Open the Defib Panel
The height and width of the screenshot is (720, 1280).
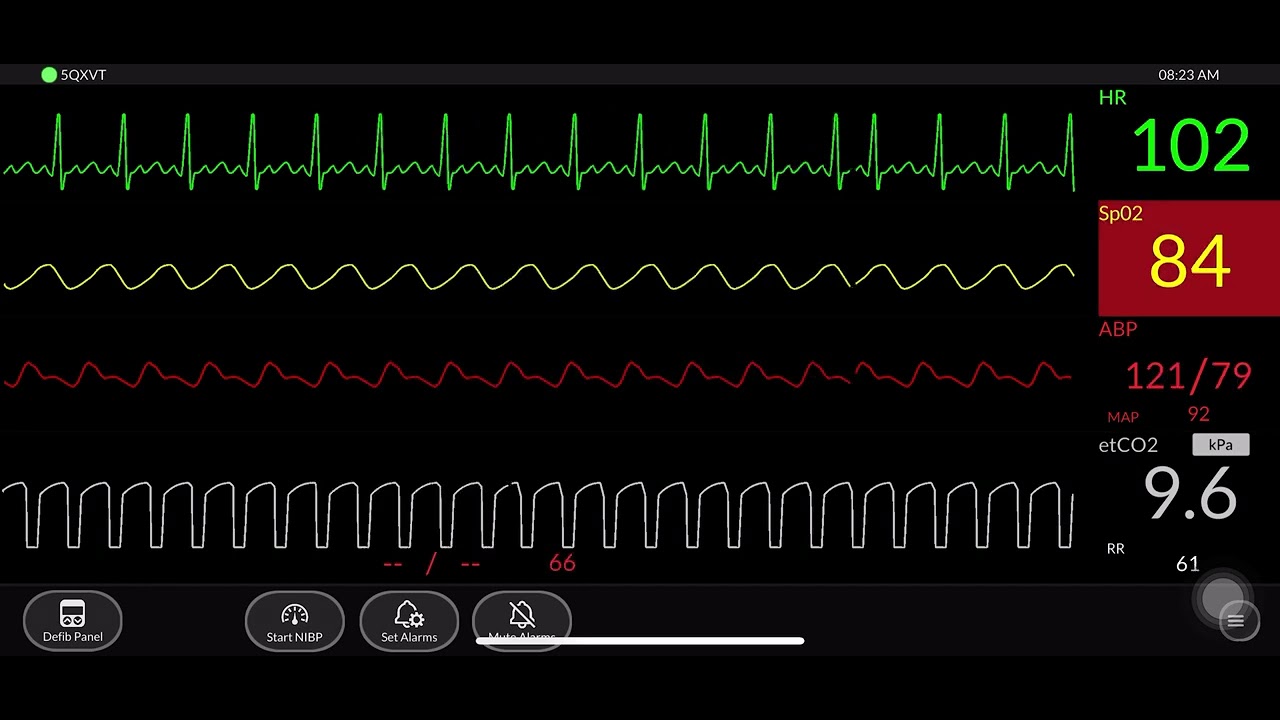point(73,621)
